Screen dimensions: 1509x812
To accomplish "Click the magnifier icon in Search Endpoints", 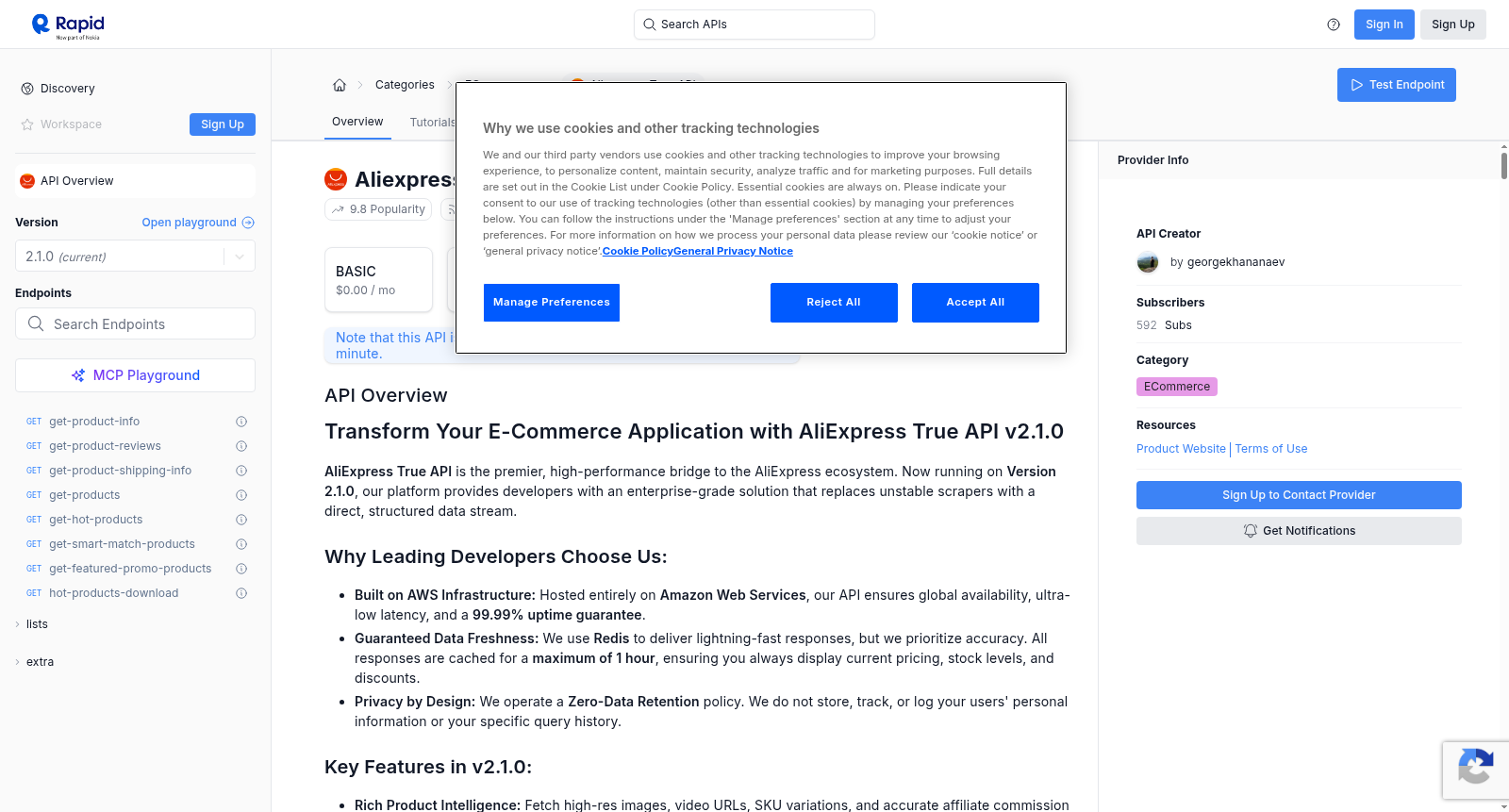I will 36,323.
